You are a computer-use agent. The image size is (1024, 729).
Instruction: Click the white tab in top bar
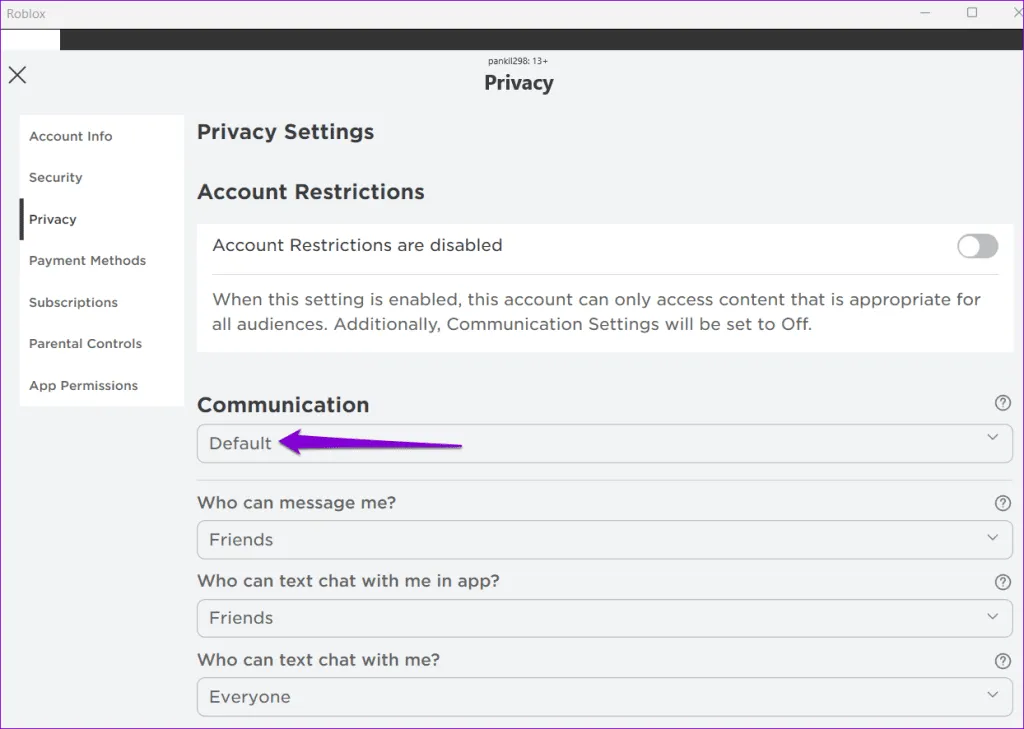pyautogui.click(x=30, y=40)
